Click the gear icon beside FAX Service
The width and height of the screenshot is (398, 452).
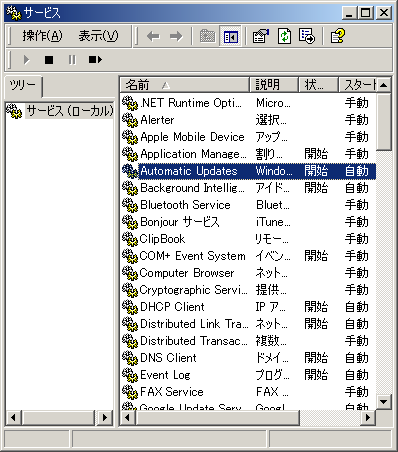tap(130, 392)
